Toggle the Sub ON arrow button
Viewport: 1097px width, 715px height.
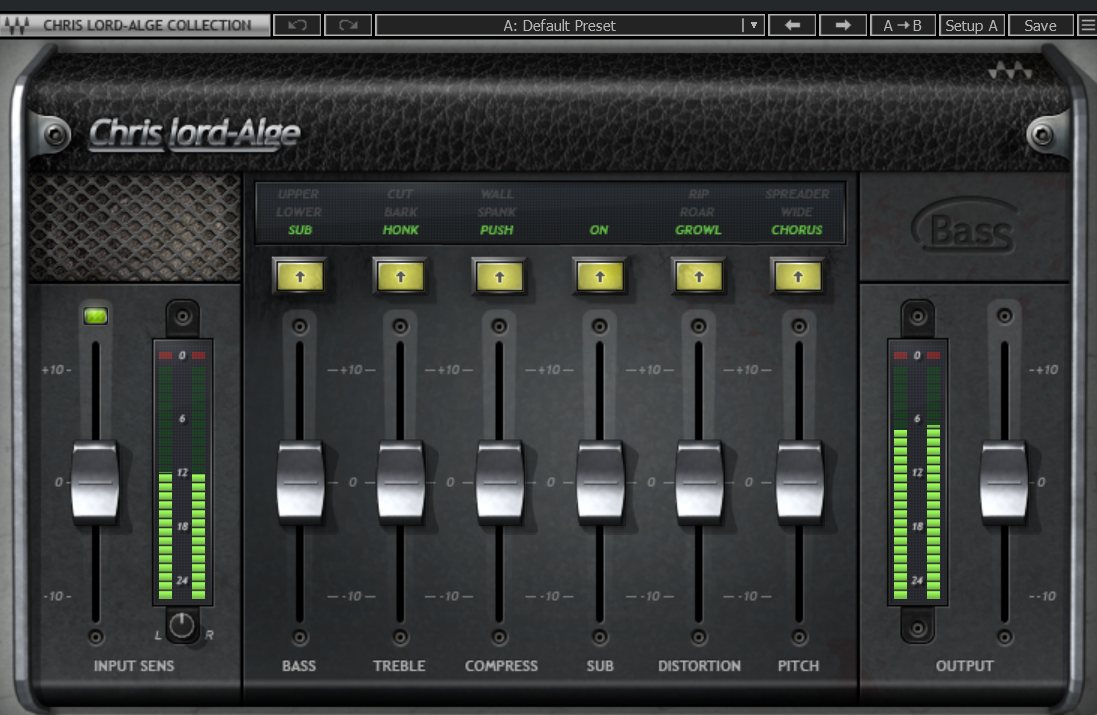[x=600, y=276]
